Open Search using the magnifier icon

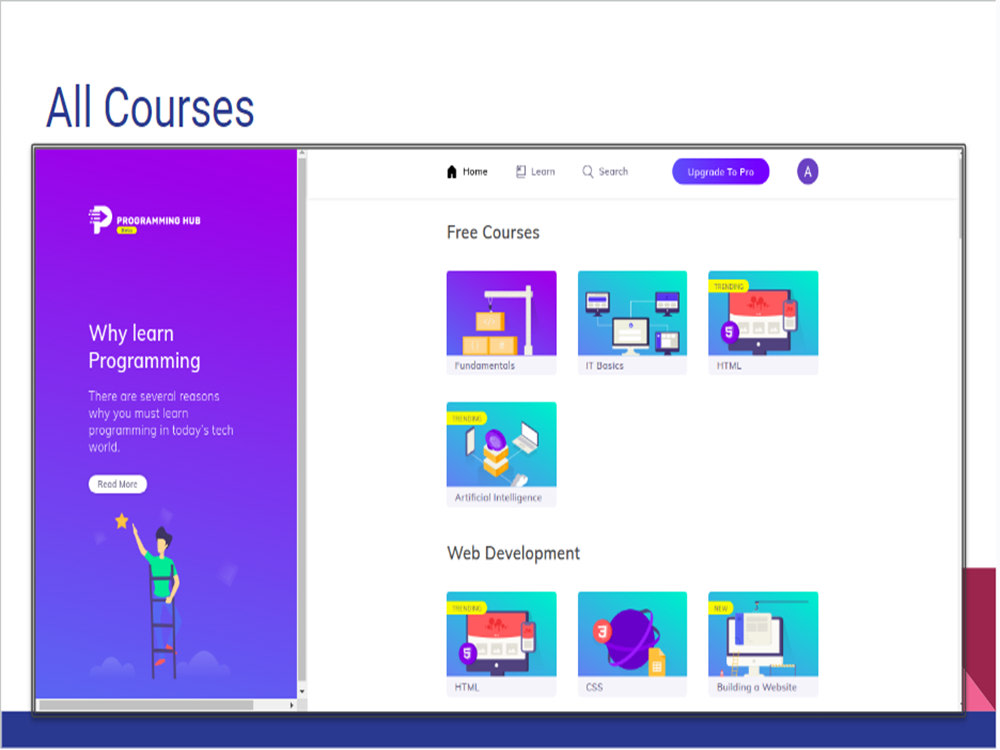coord(587,171)
